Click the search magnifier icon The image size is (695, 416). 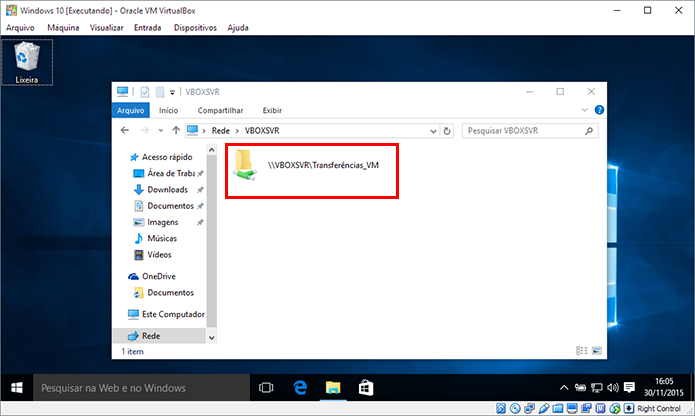pos(589,131)
